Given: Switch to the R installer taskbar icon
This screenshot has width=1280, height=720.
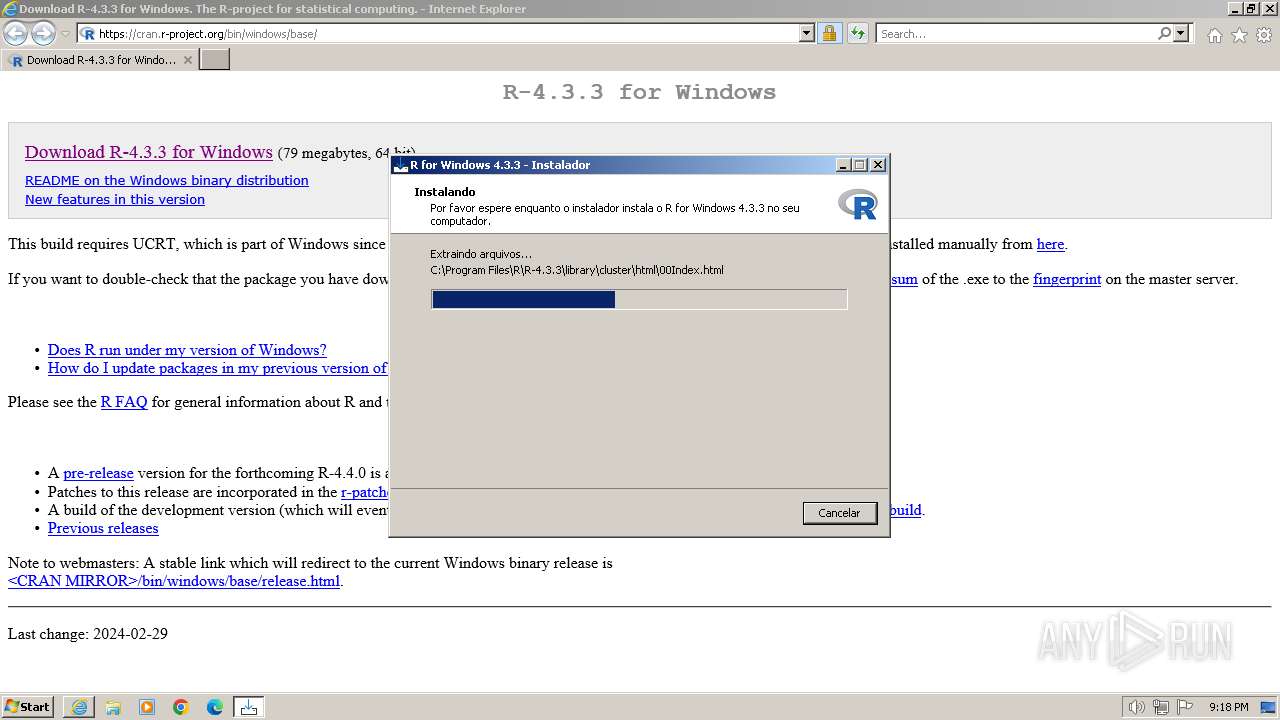Looking at the screenshot, I should (x=249, y=707).
